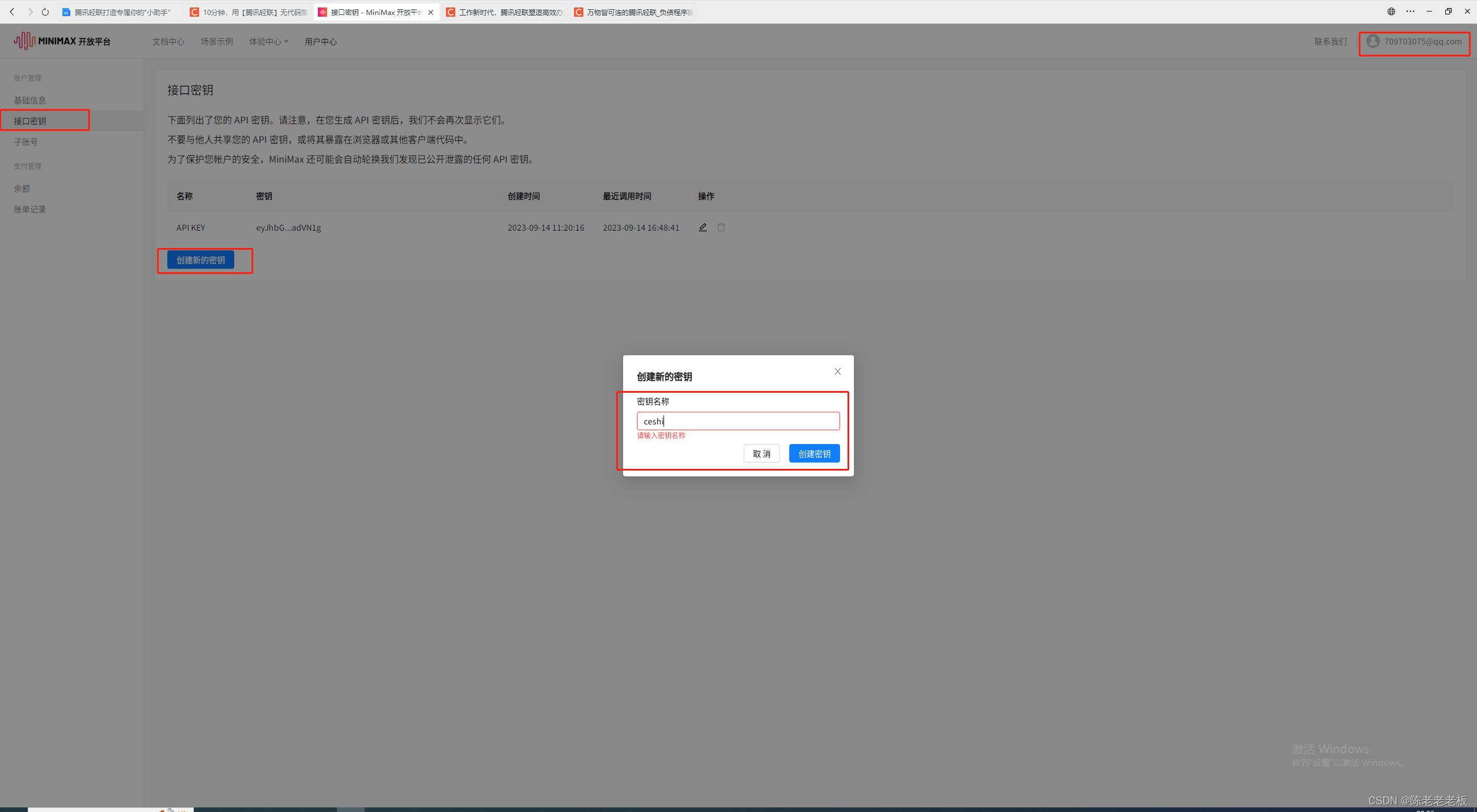Switch to the 工作新时代，腾讯轻联 tab
This screenshot has width=1477, height=812.
coord(505,12)
